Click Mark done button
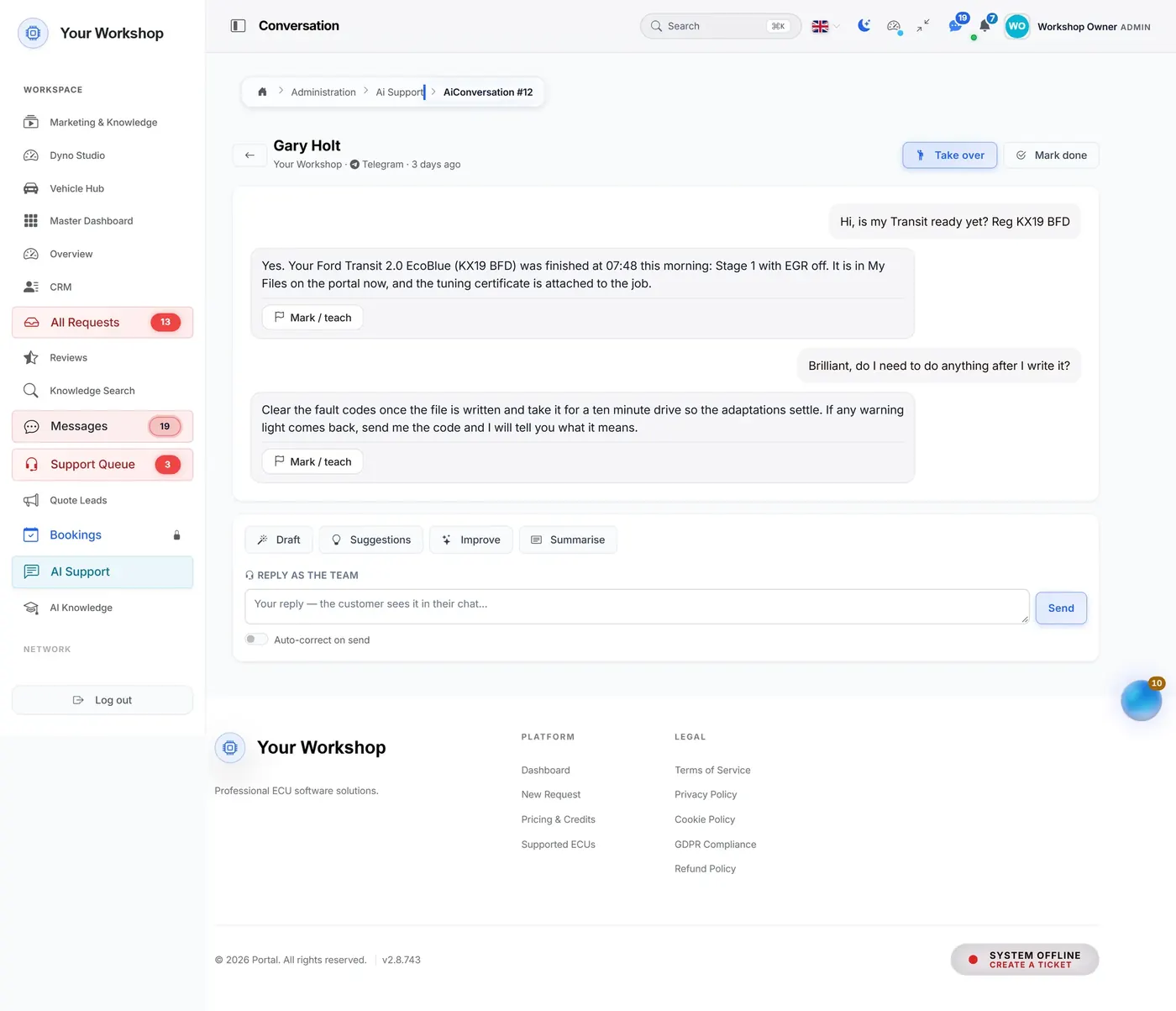This screenshot has height=1011, width=1176. click(1051, 155)
